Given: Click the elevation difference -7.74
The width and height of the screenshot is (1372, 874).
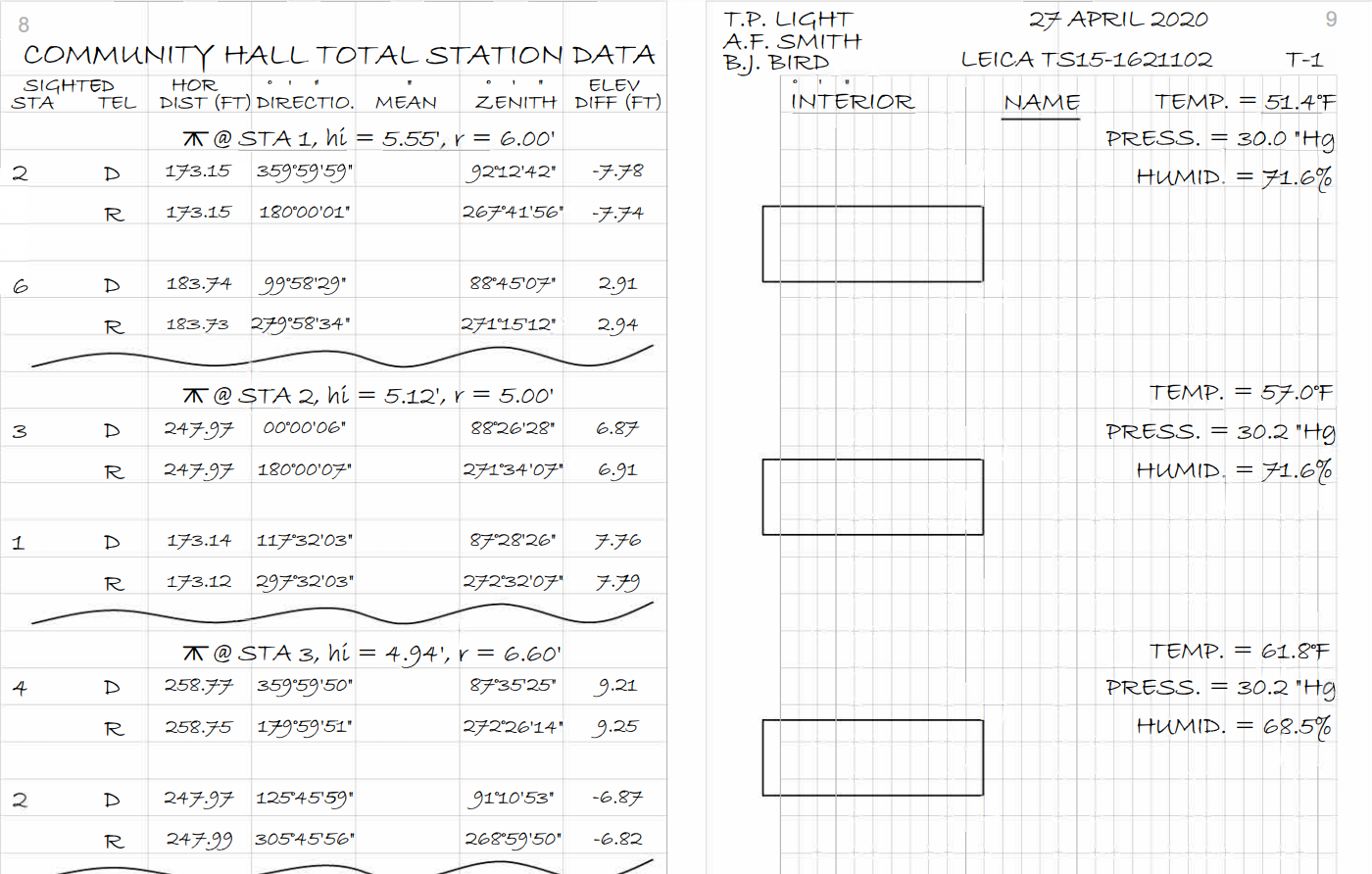Looking at the screenshot, I should (618, 213).
